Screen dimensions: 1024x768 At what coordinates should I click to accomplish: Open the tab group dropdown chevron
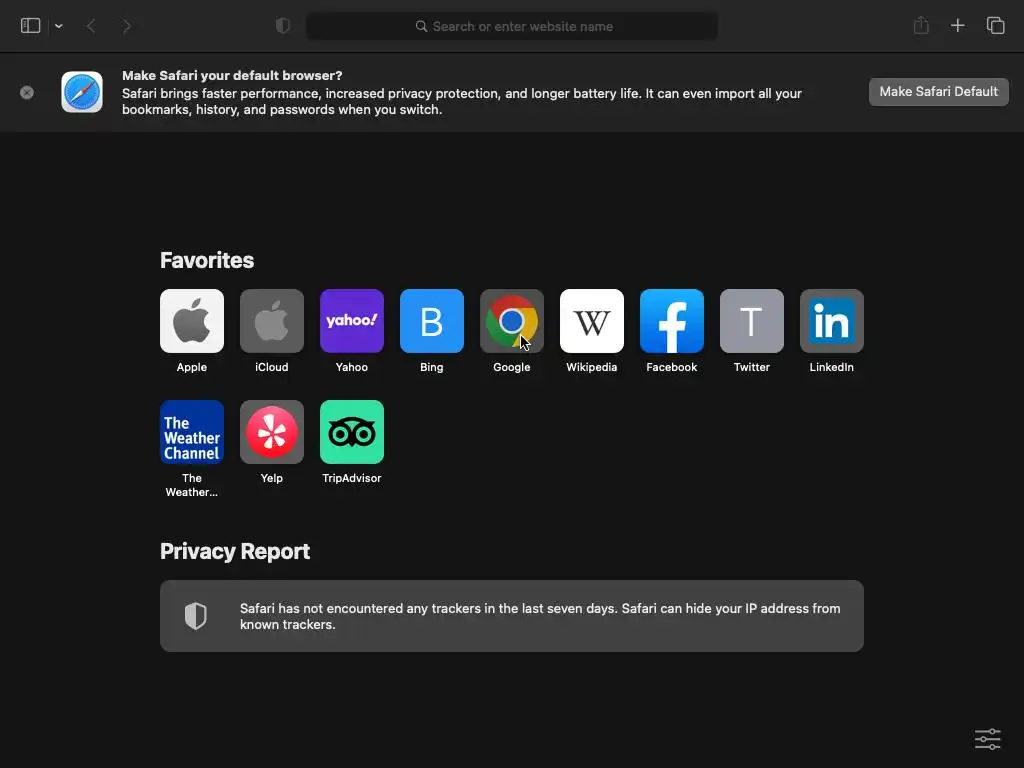point(59,26)
